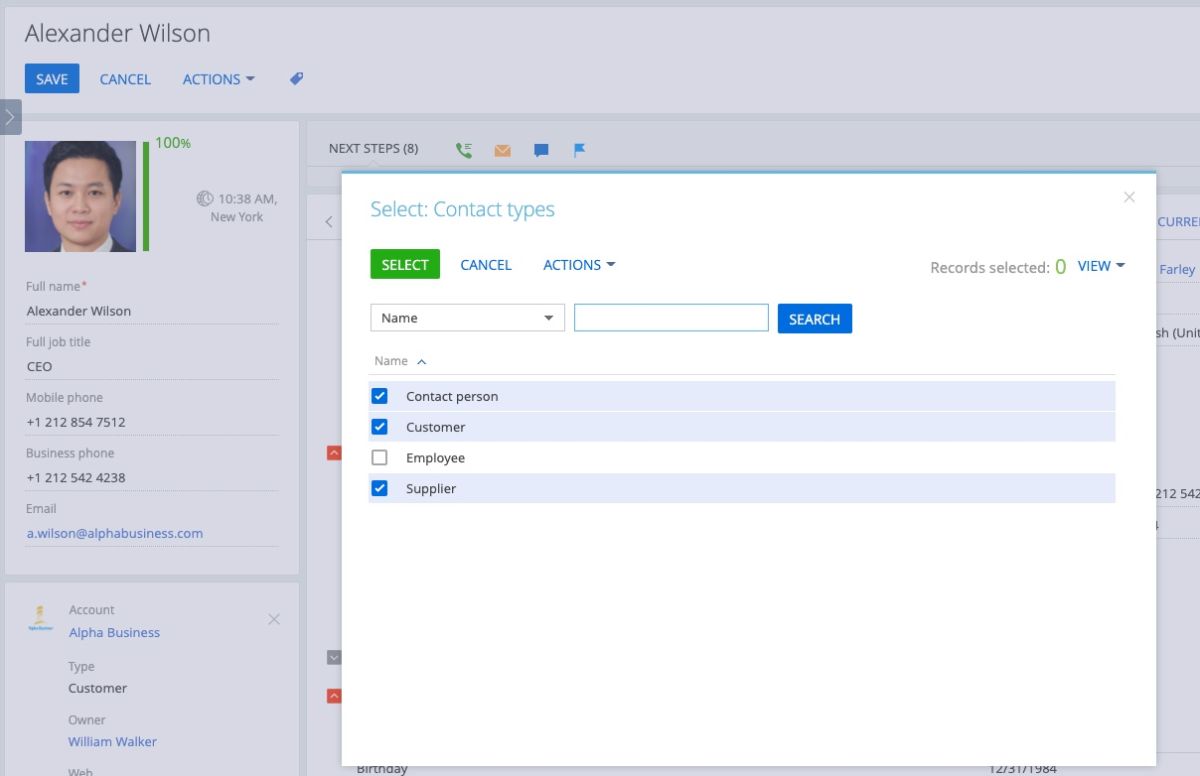The height and width of the screenshot is (776, 1200).
Task: Click the Full name field
Action: pos(152,311)
